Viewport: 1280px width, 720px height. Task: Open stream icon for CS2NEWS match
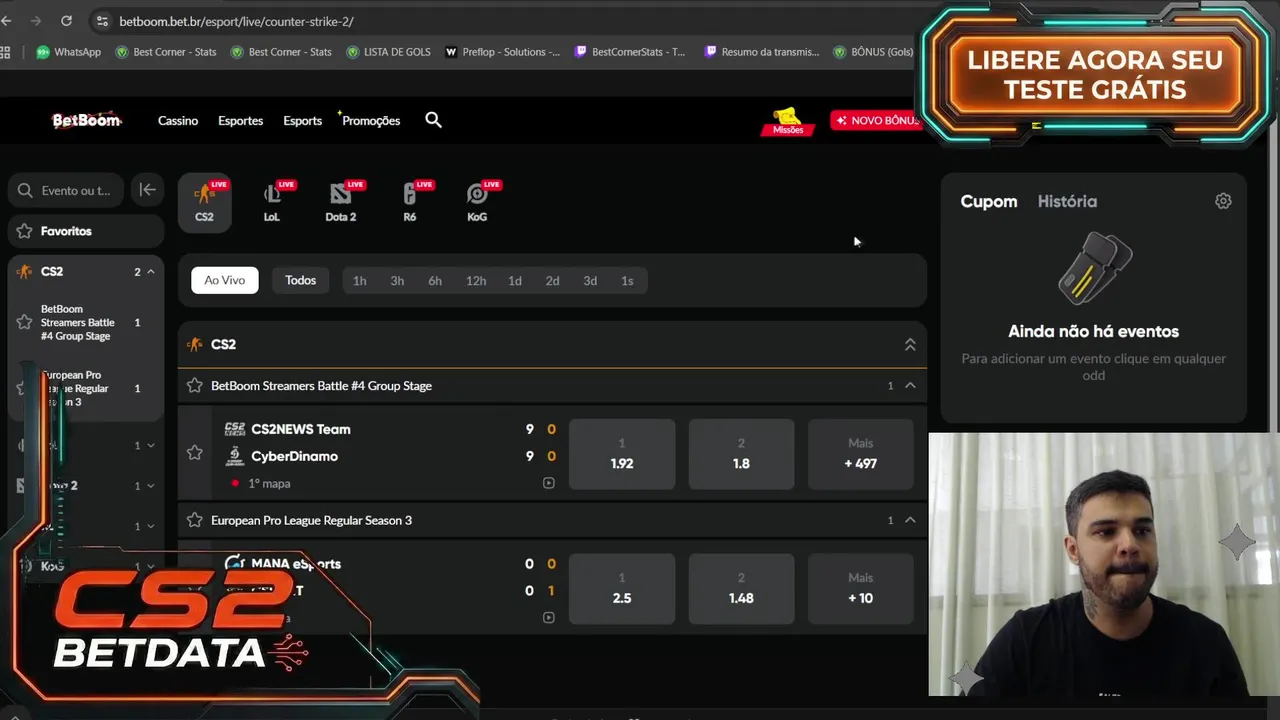click(548, 483)
